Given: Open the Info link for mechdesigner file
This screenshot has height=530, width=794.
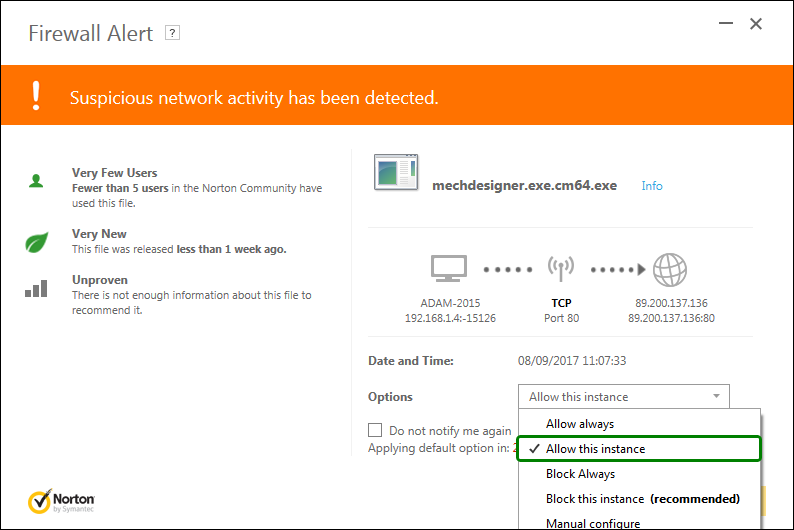Looking at the screenshot, I should point(652,186).
